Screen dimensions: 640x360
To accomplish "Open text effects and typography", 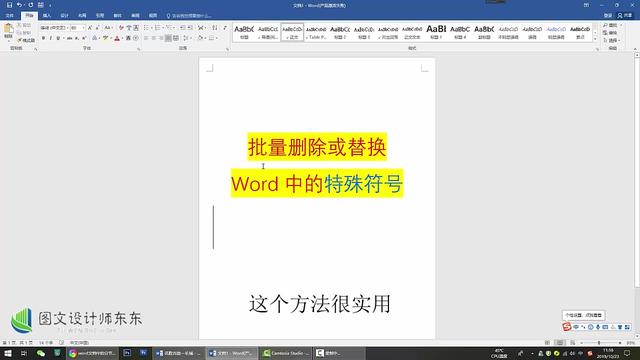I will (x=95, y=38).
